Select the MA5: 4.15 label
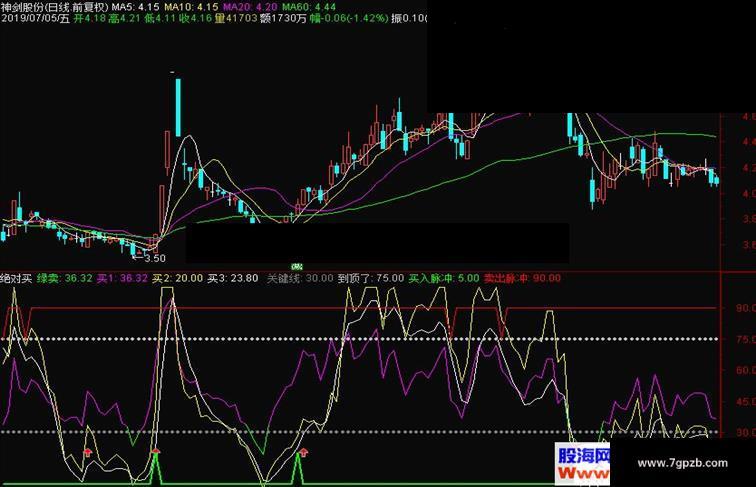Screen dimensions: 756x487 pyautogui.click(x=135, y=7)
